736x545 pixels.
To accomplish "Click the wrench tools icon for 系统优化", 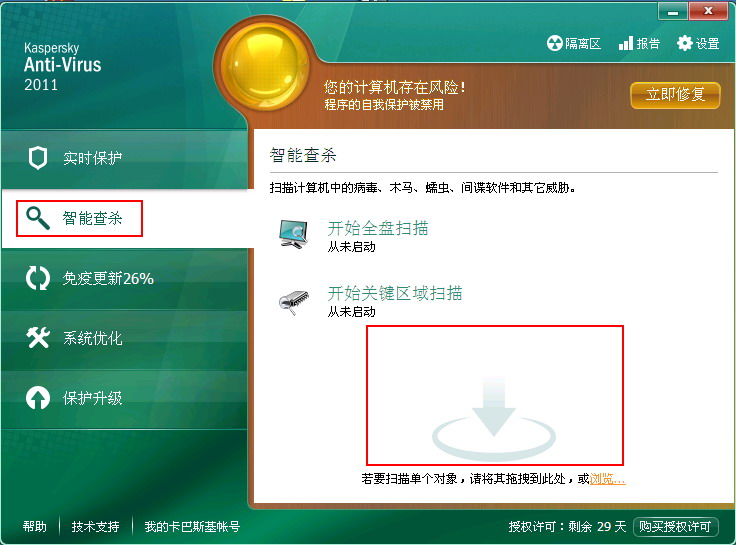I will [38, 338].
